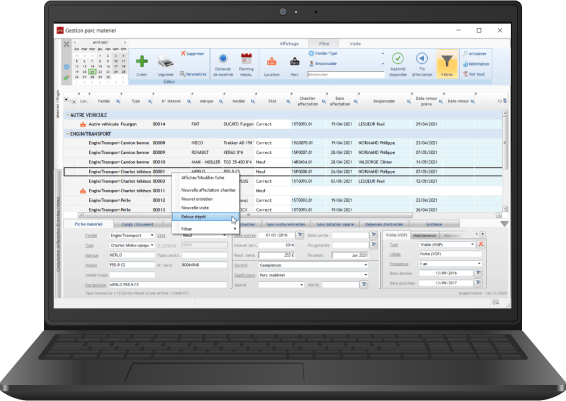
Task: Collapse the ENGIN/TRANSPORT group
Action: pos(68,134)
